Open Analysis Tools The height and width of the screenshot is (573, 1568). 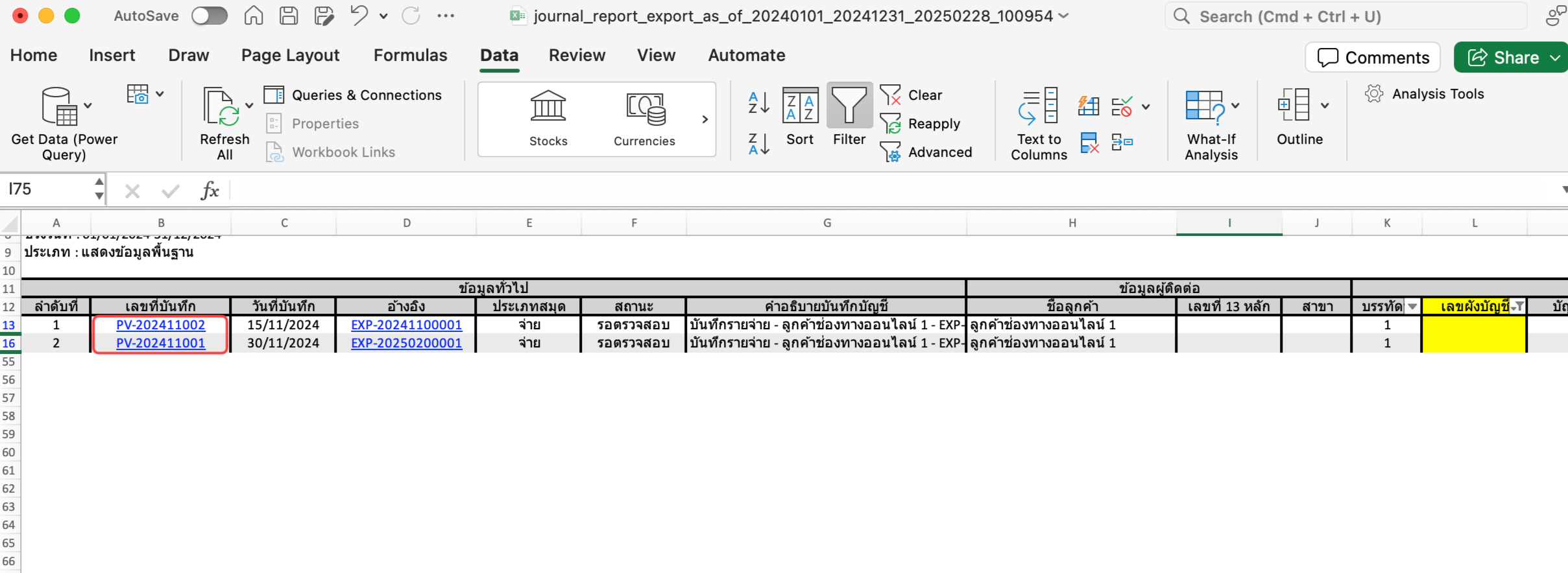[x=1424, y=95]
